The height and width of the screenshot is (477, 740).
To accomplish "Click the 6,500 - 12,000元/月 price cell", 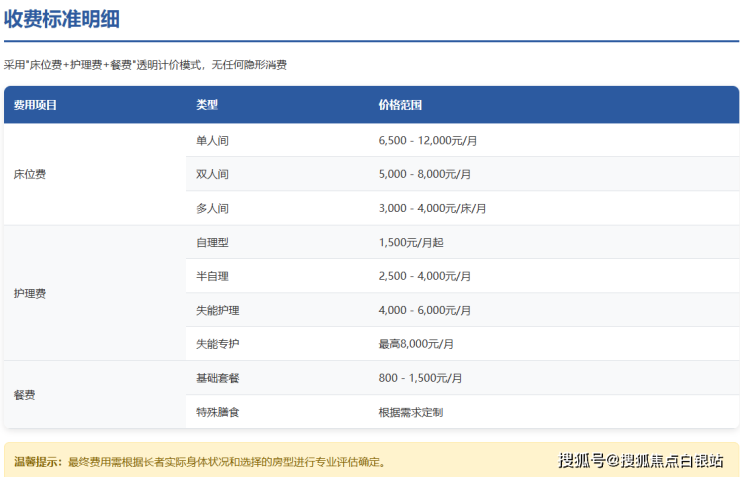I will pos(428,140).
